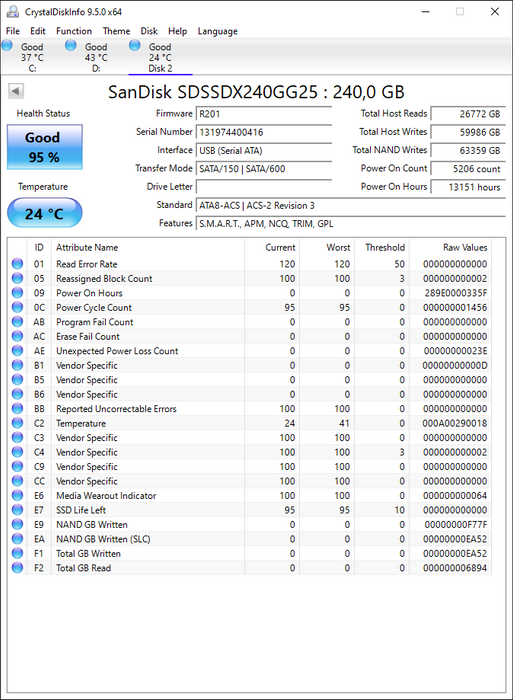Click the status orb for the C9 Vendor Specific row

(x=17, y=467)
